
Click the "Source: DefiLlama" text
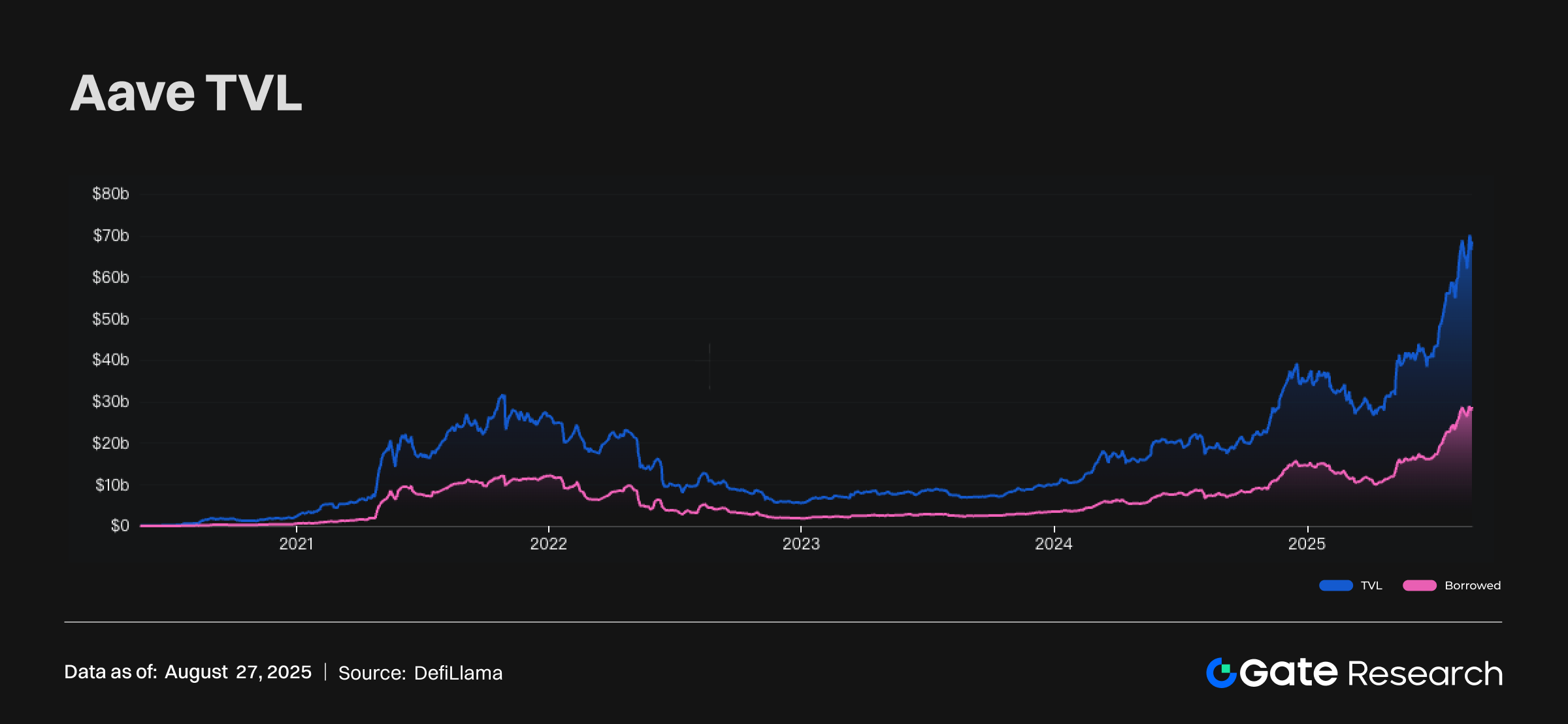tap(420, 673)
